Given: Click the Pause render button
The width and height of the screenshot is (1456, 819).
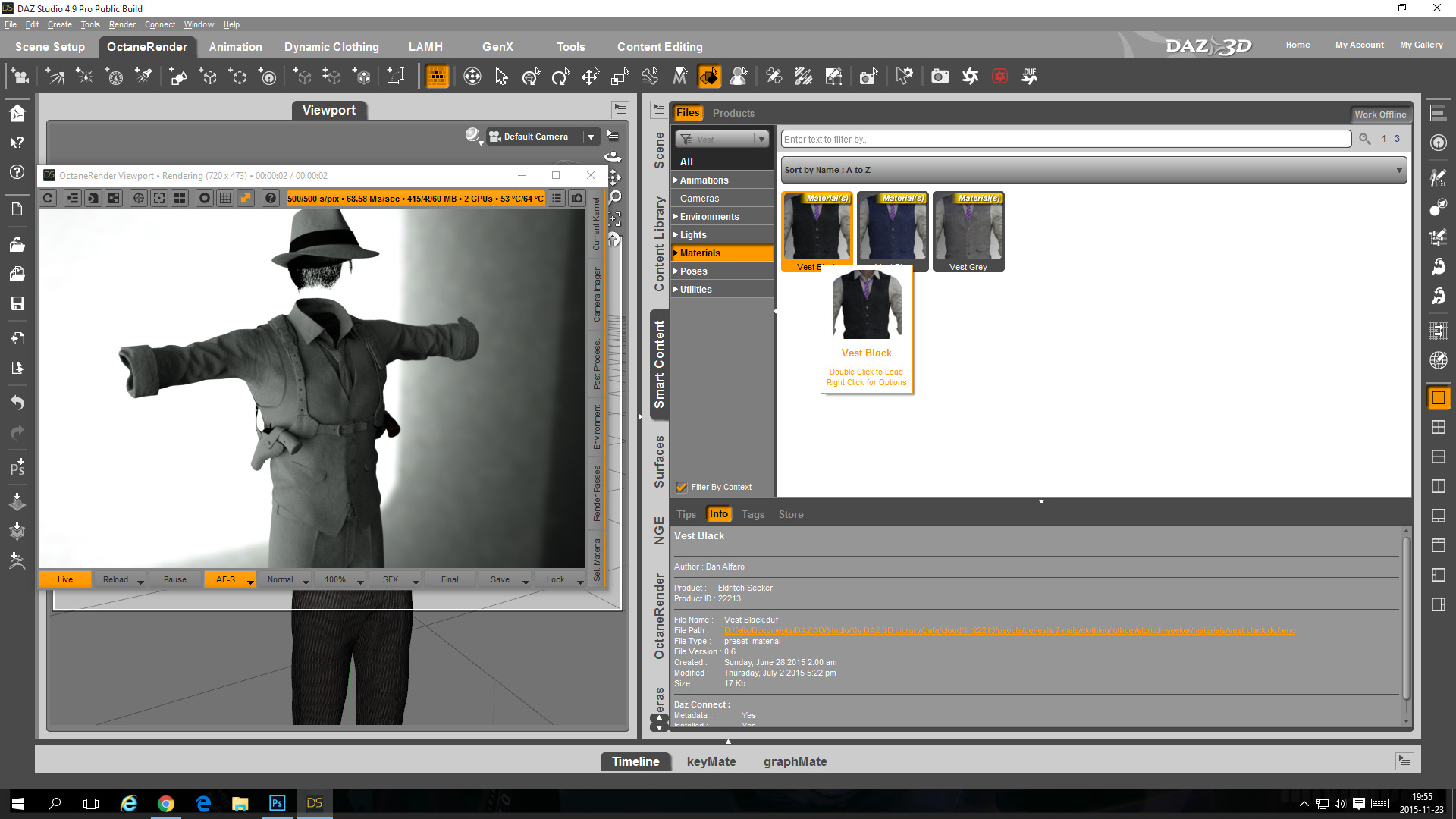Looking at the screenshot, I should coord(174,579).
